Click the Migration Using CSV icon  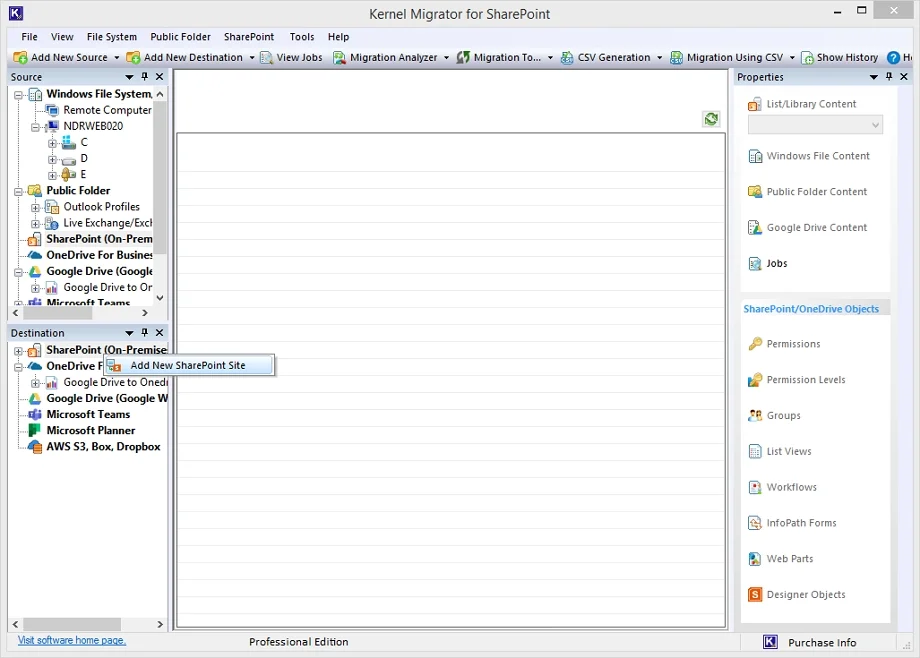[677, 58]
